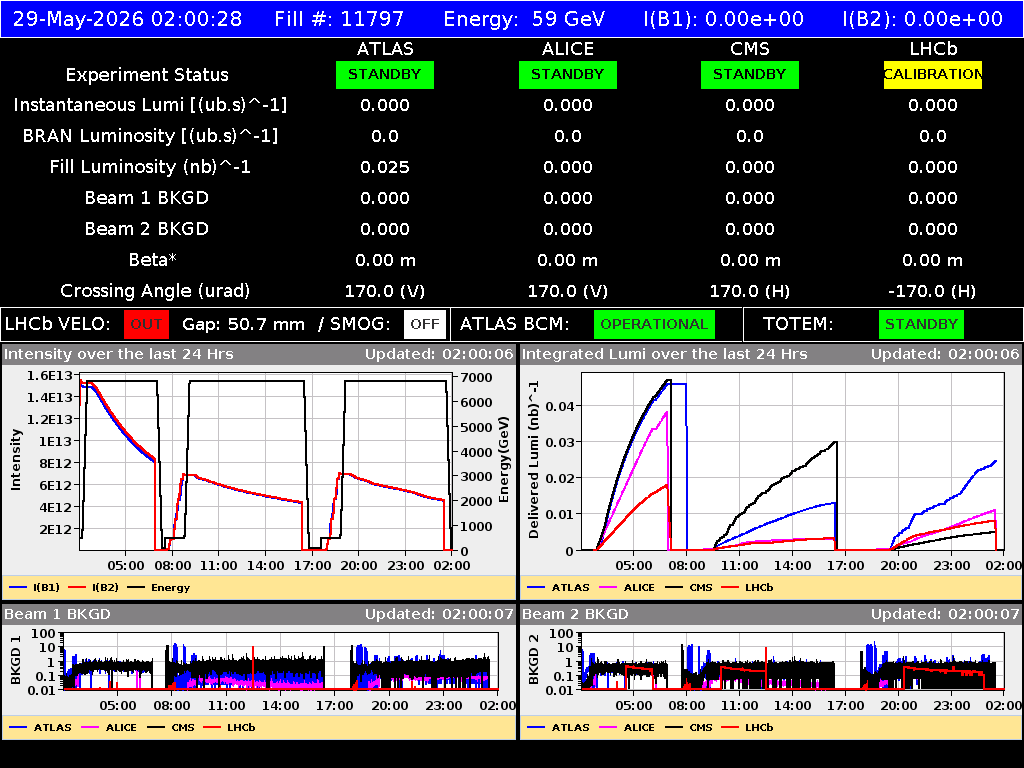Click the ATLAS column header
This screenshot has height=768, width=1024.
pyautogui.click(x=385, y=49)
